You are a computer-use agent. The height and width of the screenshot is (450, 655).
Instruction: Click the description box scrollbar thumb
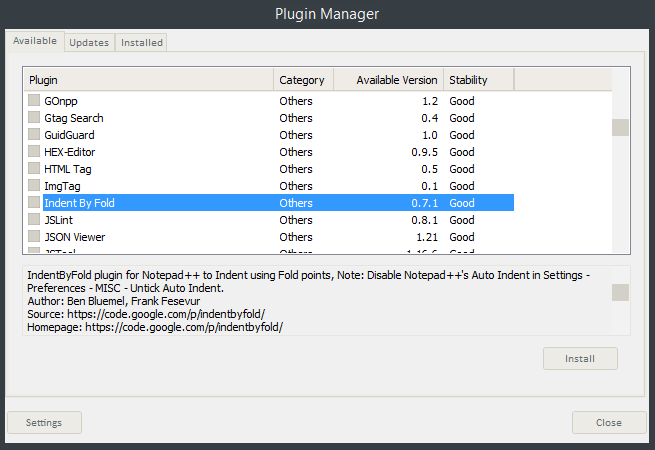point(620,292)
